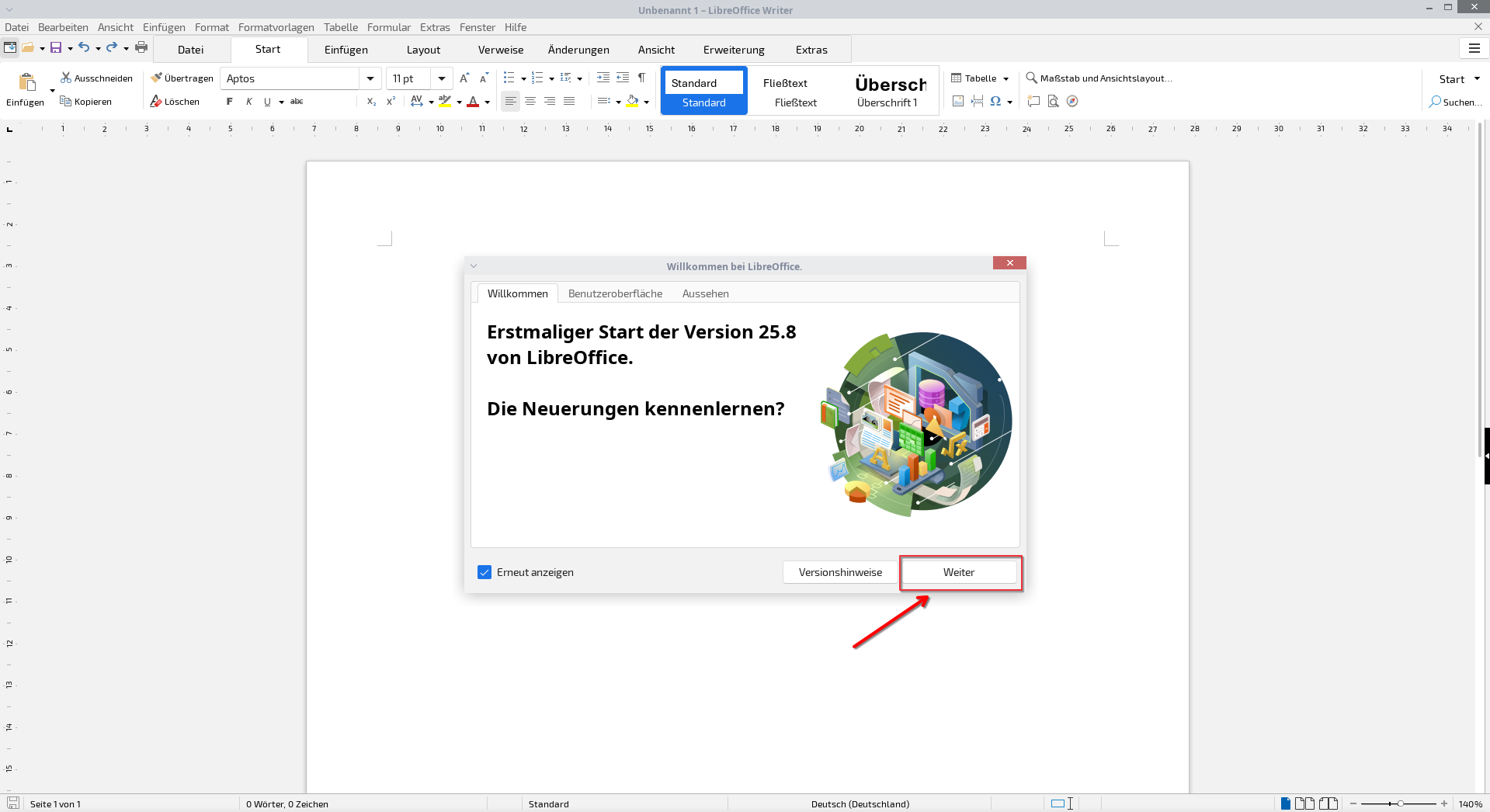Toggle italic formatting (K)
The image size is (1490, 812).
click(x=248, y=102)
